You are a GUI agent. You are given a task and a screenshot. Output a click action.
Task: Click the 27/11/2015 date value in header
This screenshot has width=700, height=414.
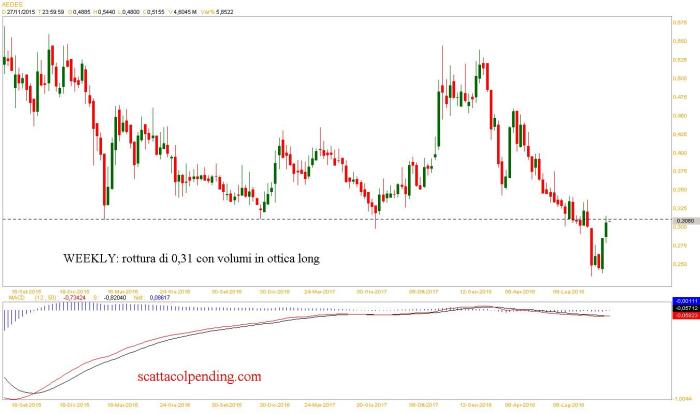tap(21, 14)
